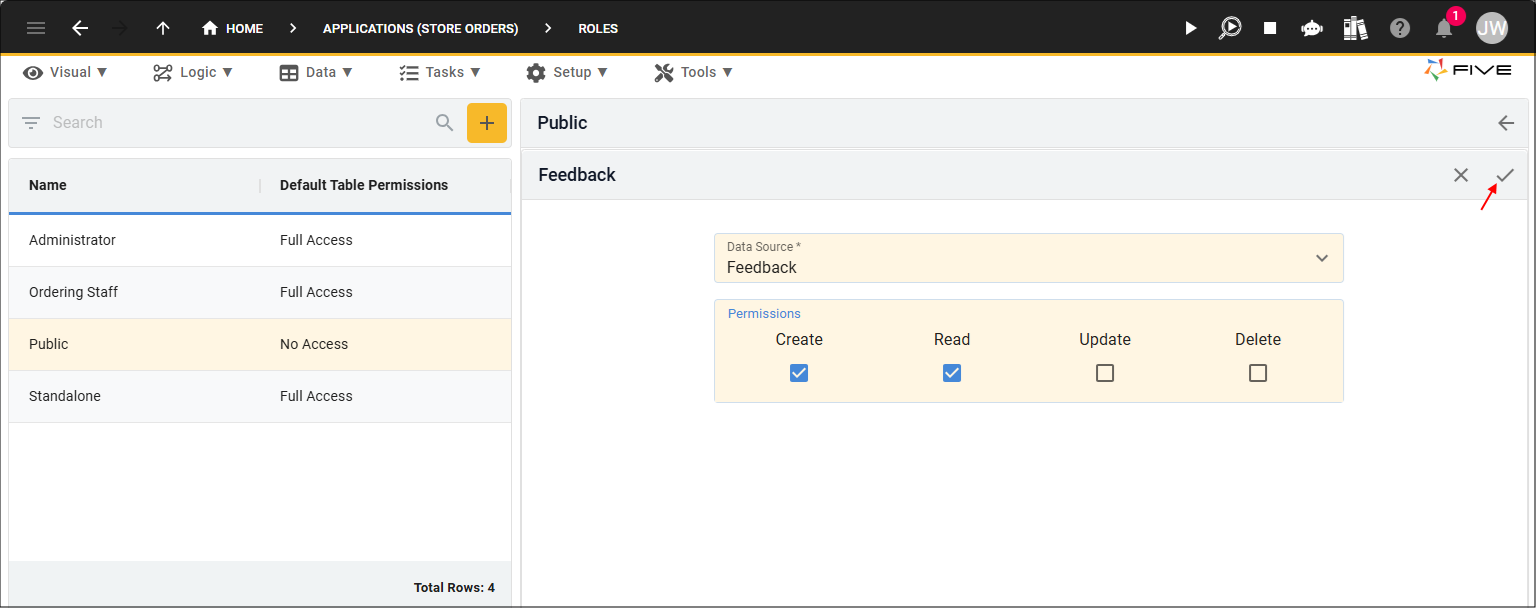The width and height of the screenshot is (1536, 608).
Task: Open the notifications bell
Action: (1444, 28)
